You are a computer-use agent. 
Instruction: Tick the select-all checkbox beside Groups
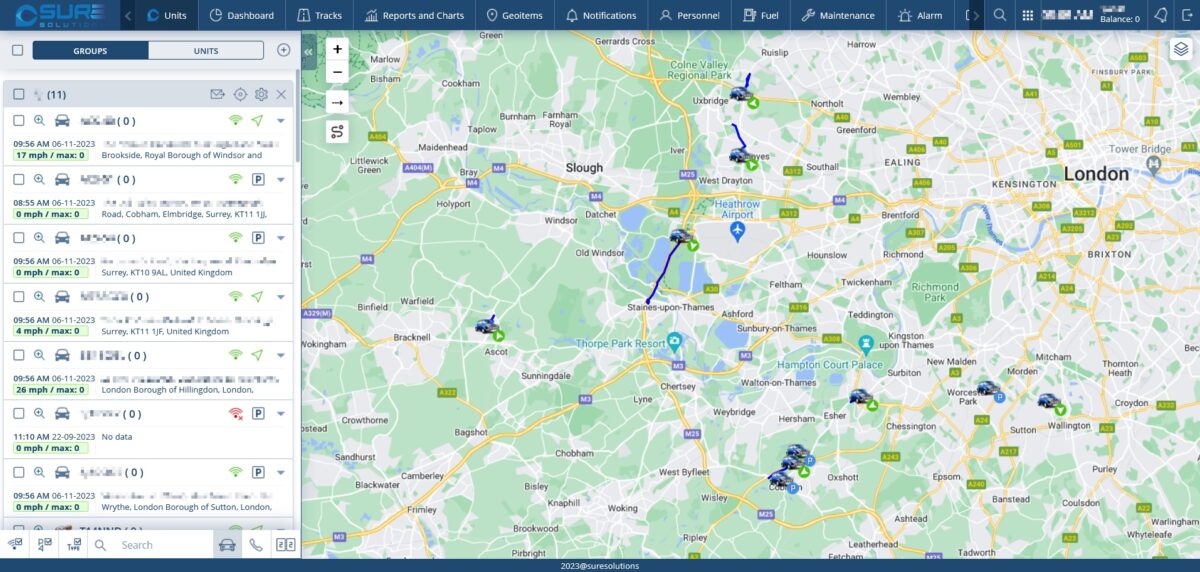17,50
